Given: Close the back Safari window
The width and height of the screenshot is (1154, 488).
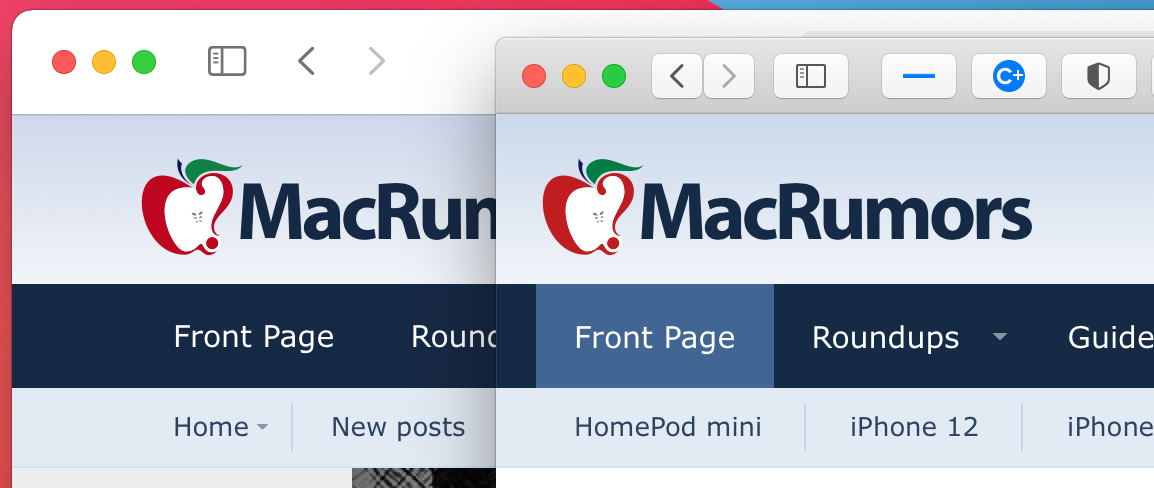Looking at the screenshot, I should (64, 62).
